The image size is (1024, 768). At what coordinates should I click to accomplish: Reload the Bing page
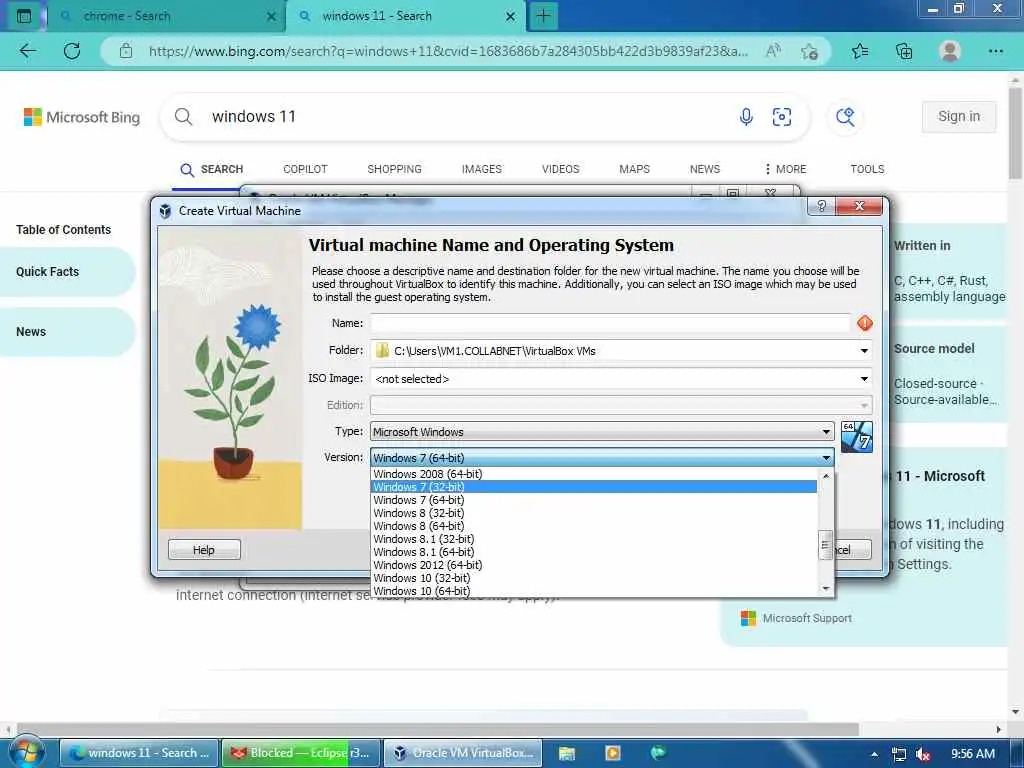[x=72, y=51]
